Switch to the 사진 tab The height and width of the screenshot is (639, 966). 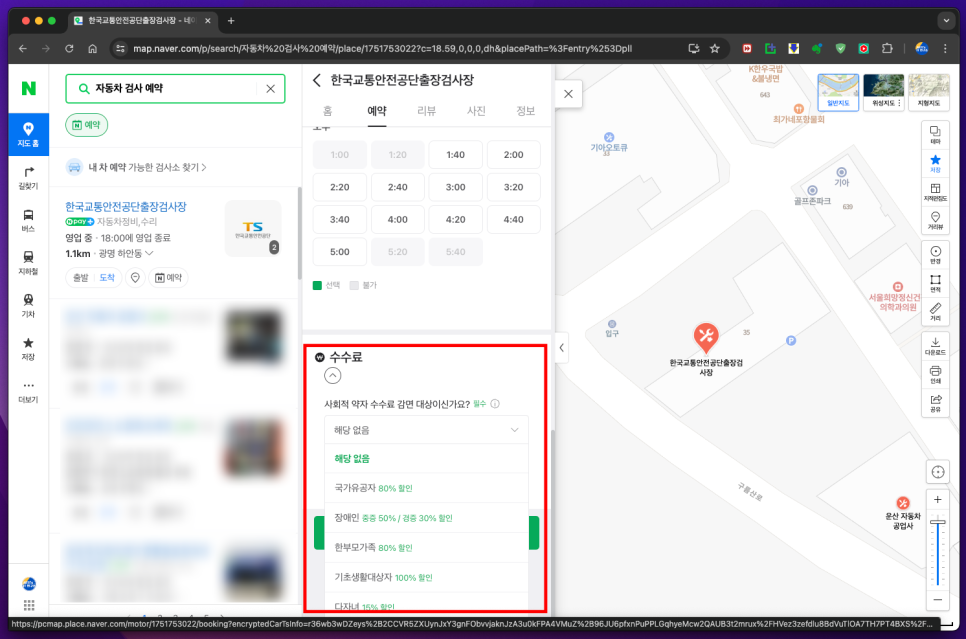[x=476, y=111]
